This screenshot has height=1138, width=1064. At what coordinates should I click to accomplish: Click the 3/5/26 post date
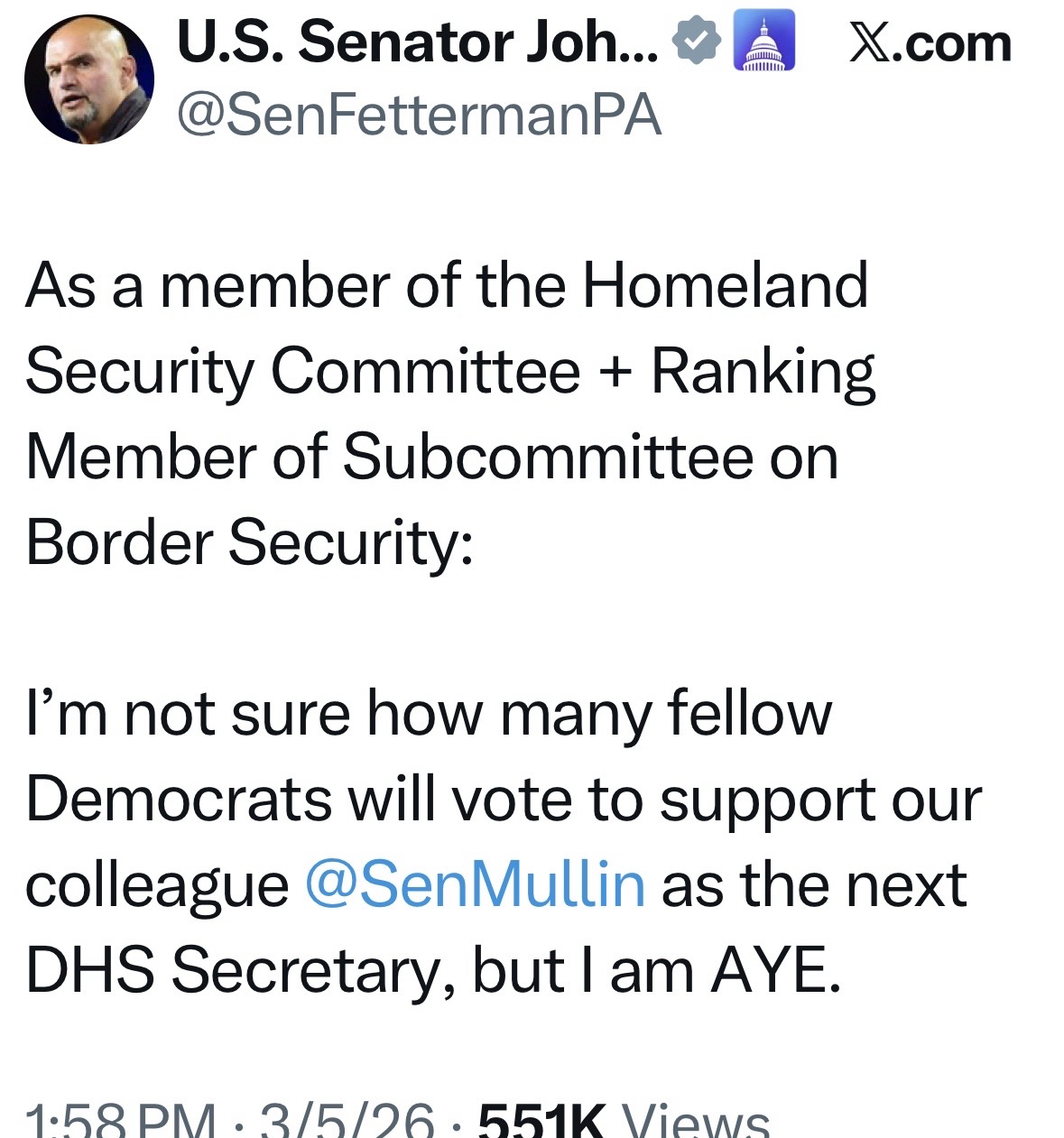point(347,1124)
